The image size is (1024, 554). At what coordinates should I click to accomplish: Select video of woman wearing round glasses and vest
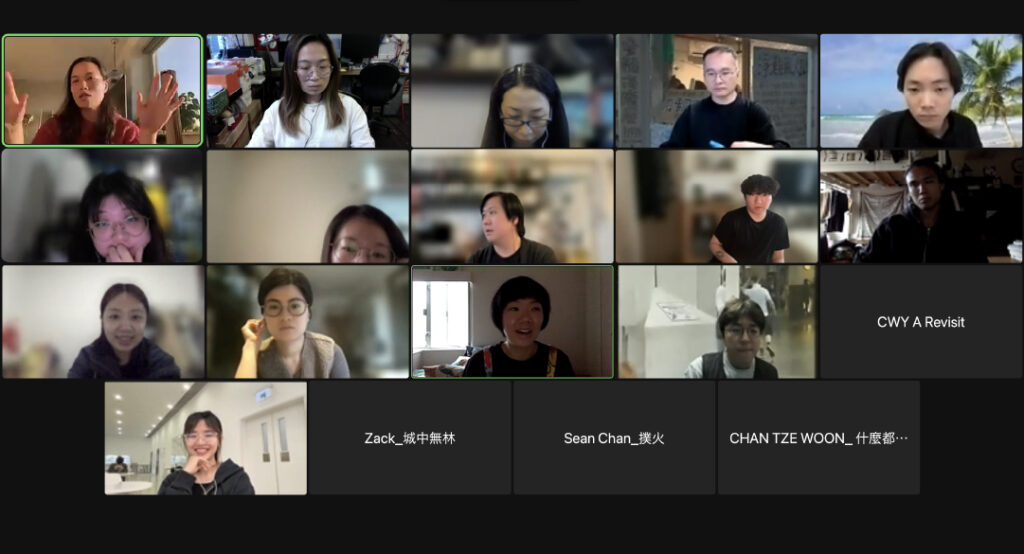tap(308, 321)
